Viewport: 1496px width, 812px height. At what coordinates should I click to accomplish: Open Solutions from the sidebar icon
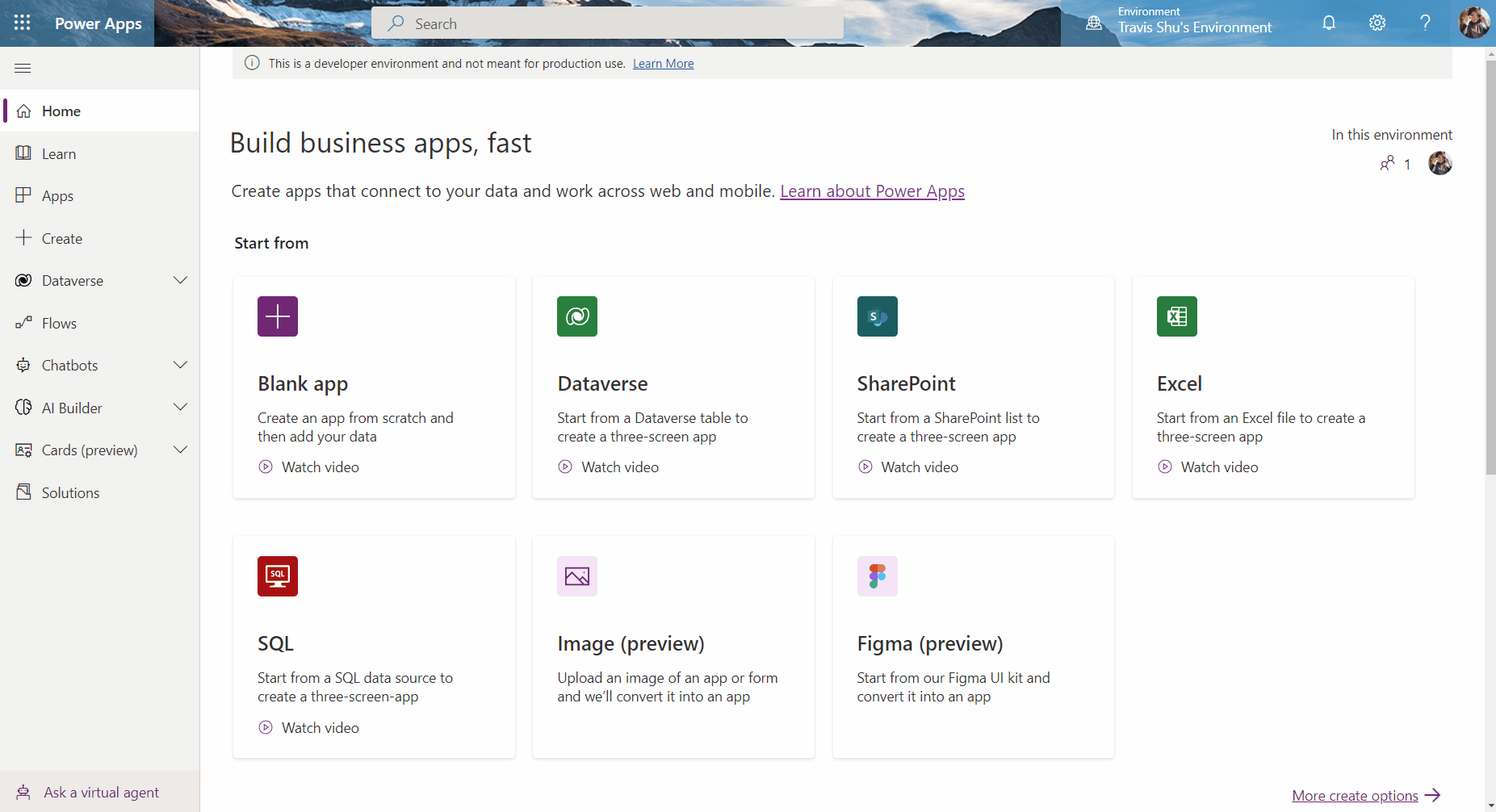[x=24, y=492]
